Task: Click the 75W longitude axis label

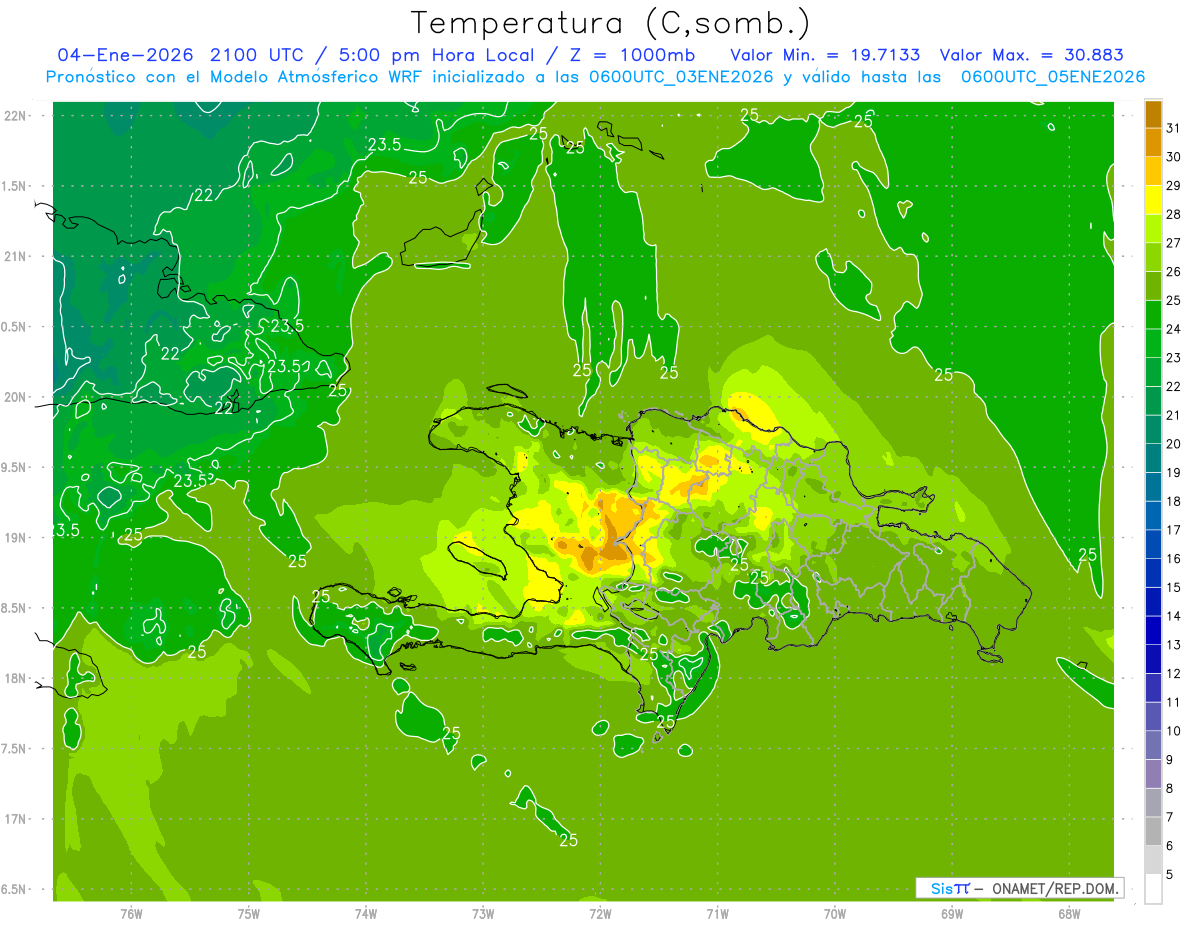Action: (x=249, y=915)
